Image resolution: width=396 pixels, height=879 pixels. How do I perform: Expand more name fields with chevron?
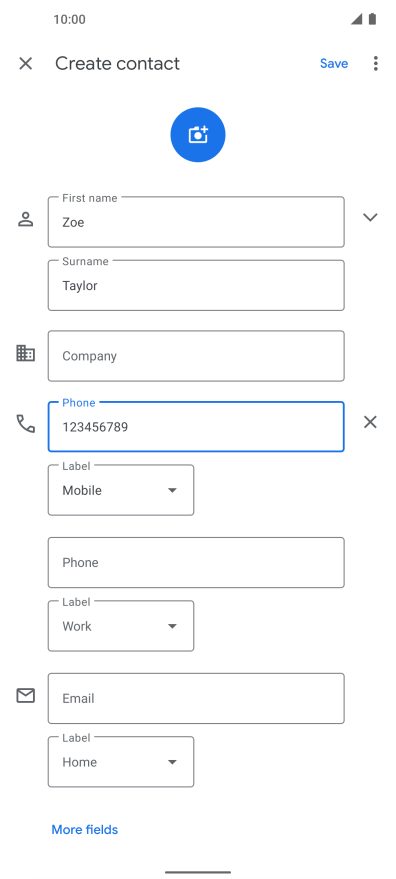370,218
